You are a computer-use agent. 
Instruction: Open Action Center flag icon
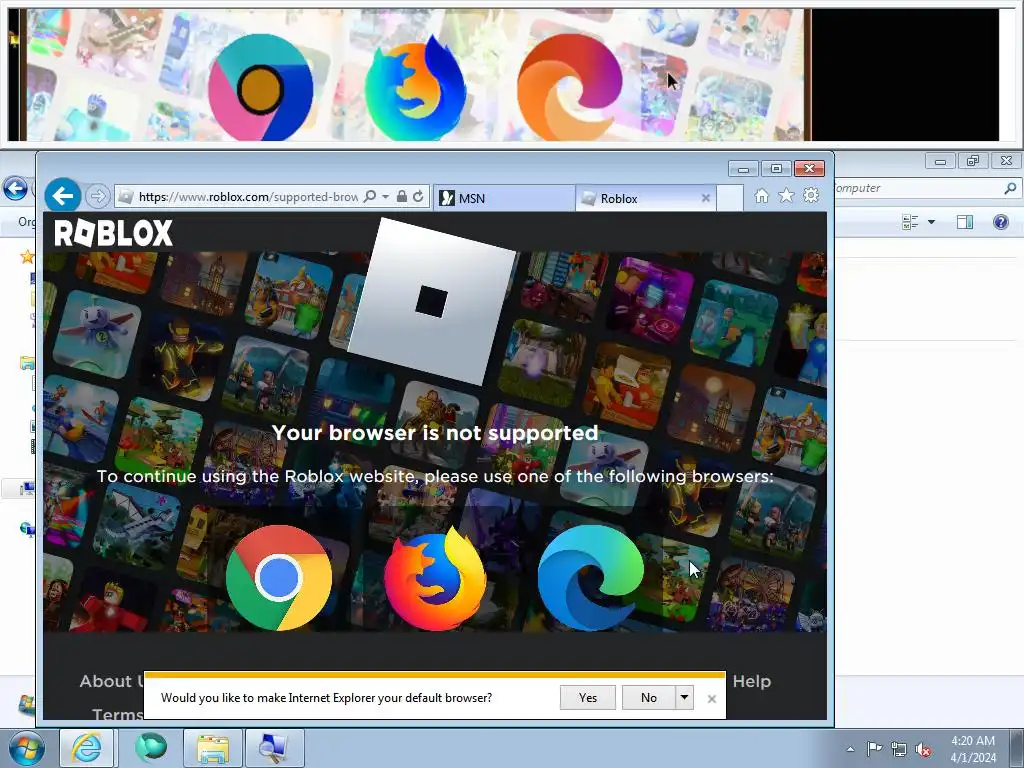coord(874,749)
